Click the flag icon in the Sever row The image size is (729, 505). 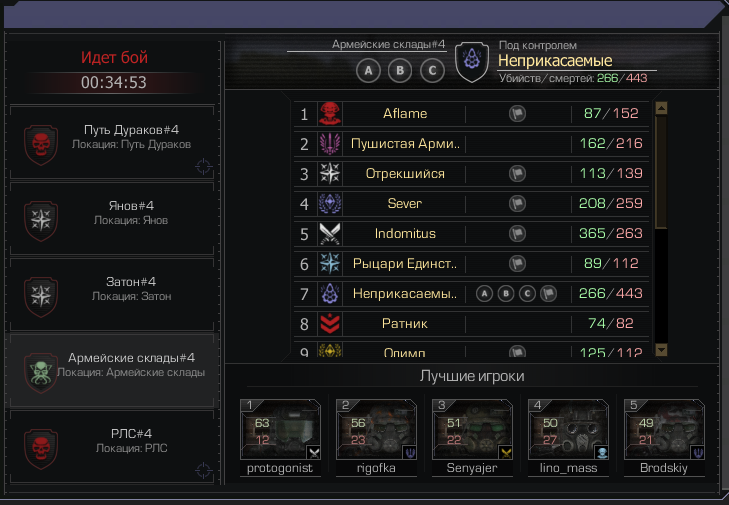(517, 204)
